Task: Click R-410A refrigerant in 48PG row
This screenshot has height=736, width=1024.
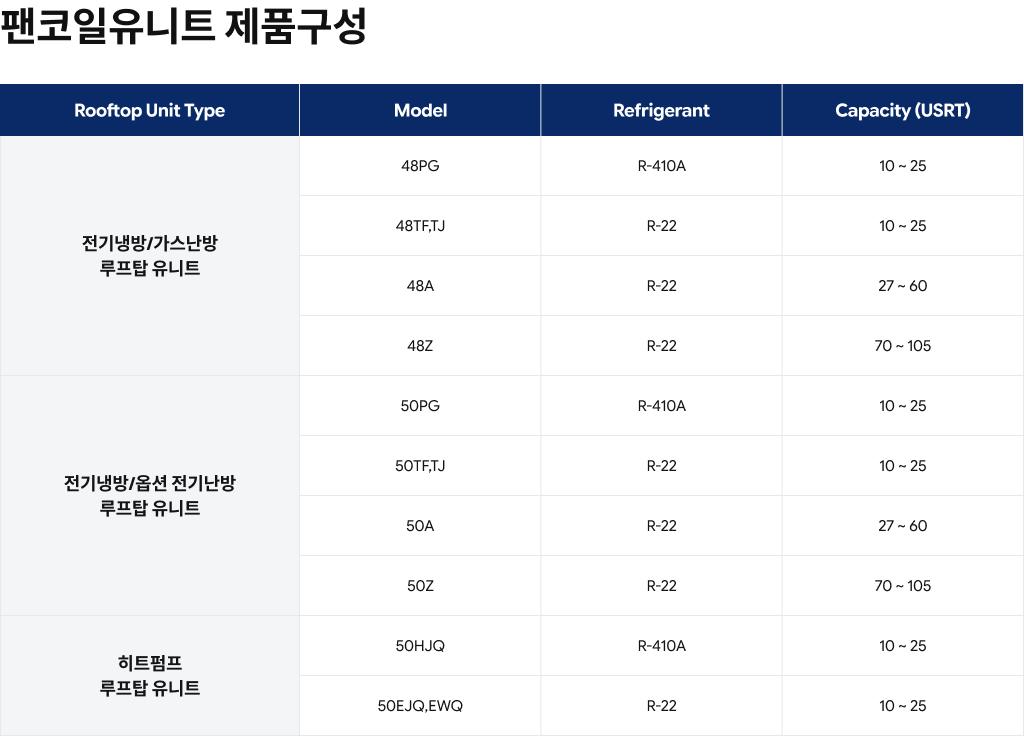Action: (661, 166)
